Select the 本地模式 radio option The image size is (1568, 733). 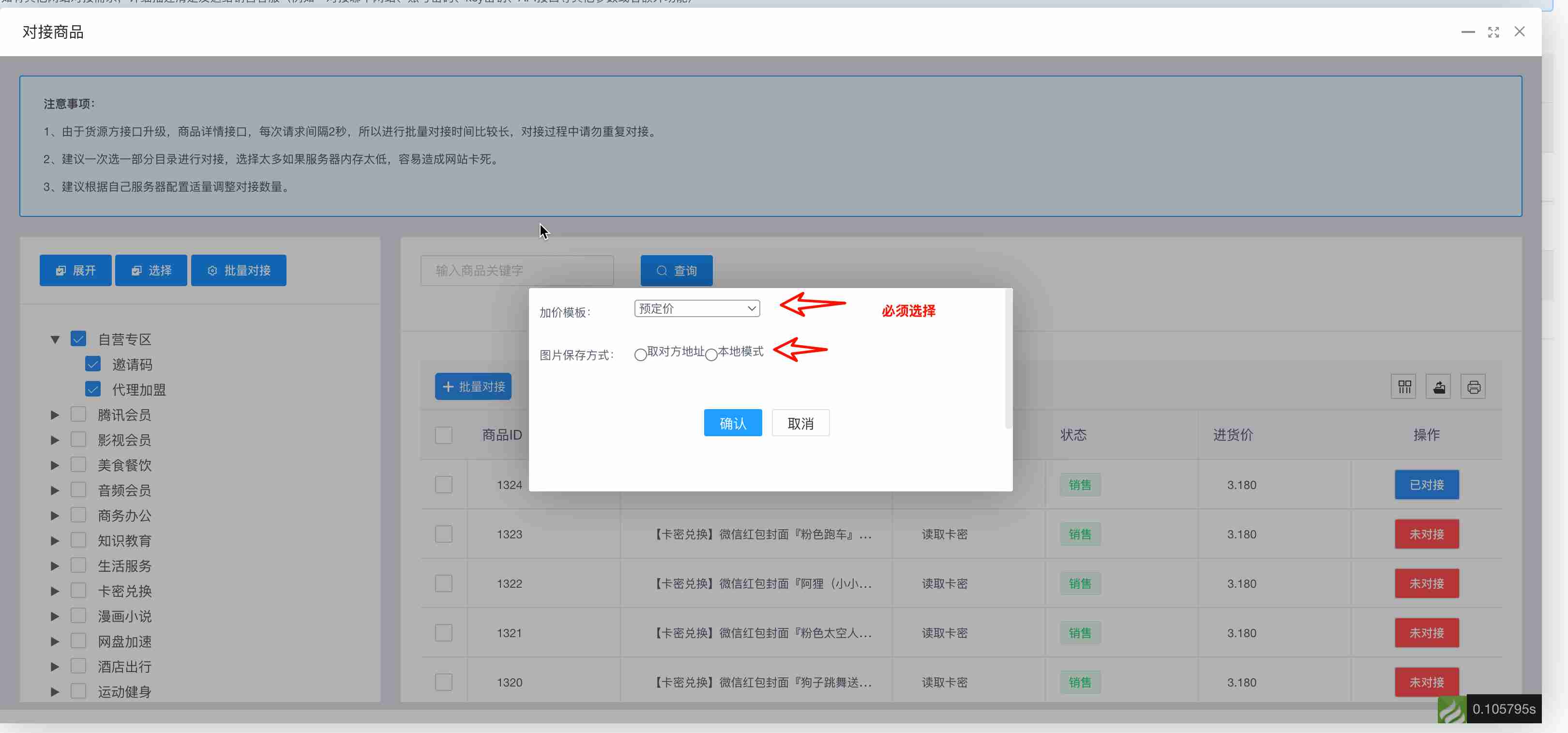point(711,354)
